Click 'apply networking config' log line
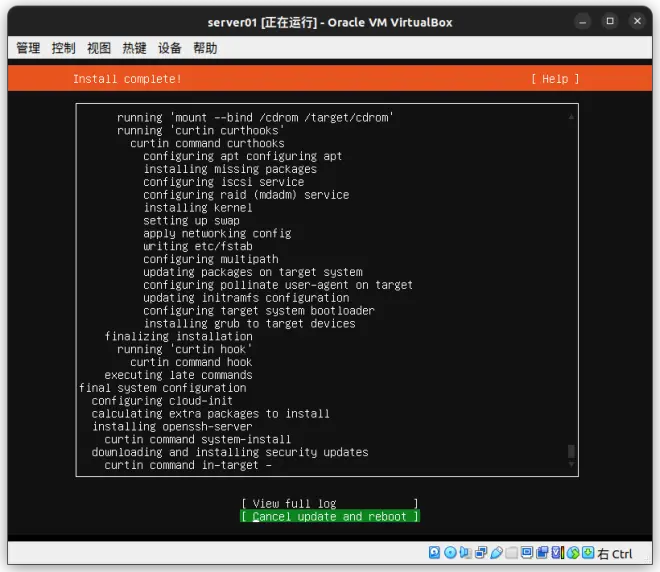Screen dimensions: 660x572 click(217, 233)
